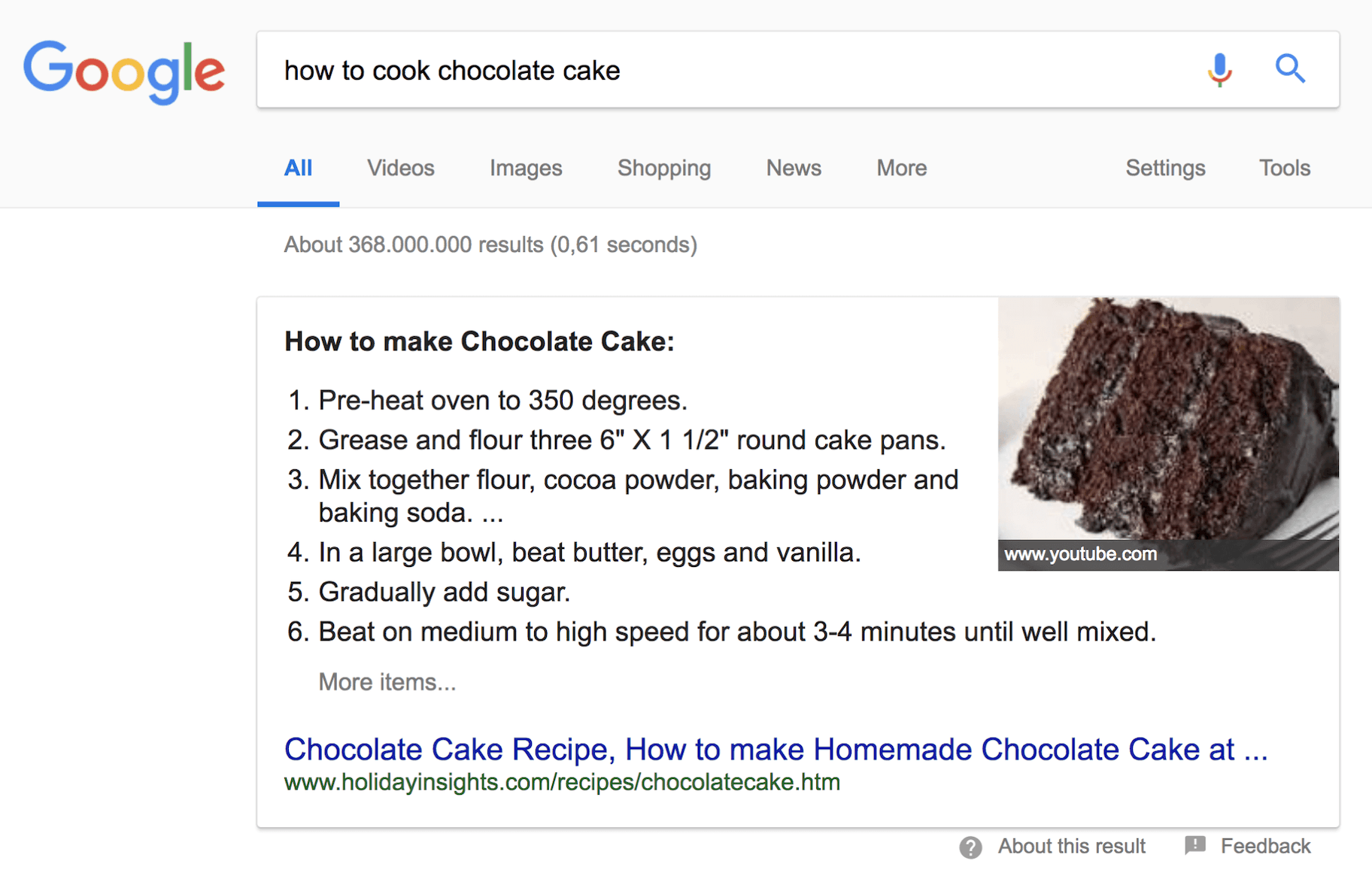Screen dimensions: 1372x882
Task: Expand the More search categories menu
Action: [x=901, y=168]
